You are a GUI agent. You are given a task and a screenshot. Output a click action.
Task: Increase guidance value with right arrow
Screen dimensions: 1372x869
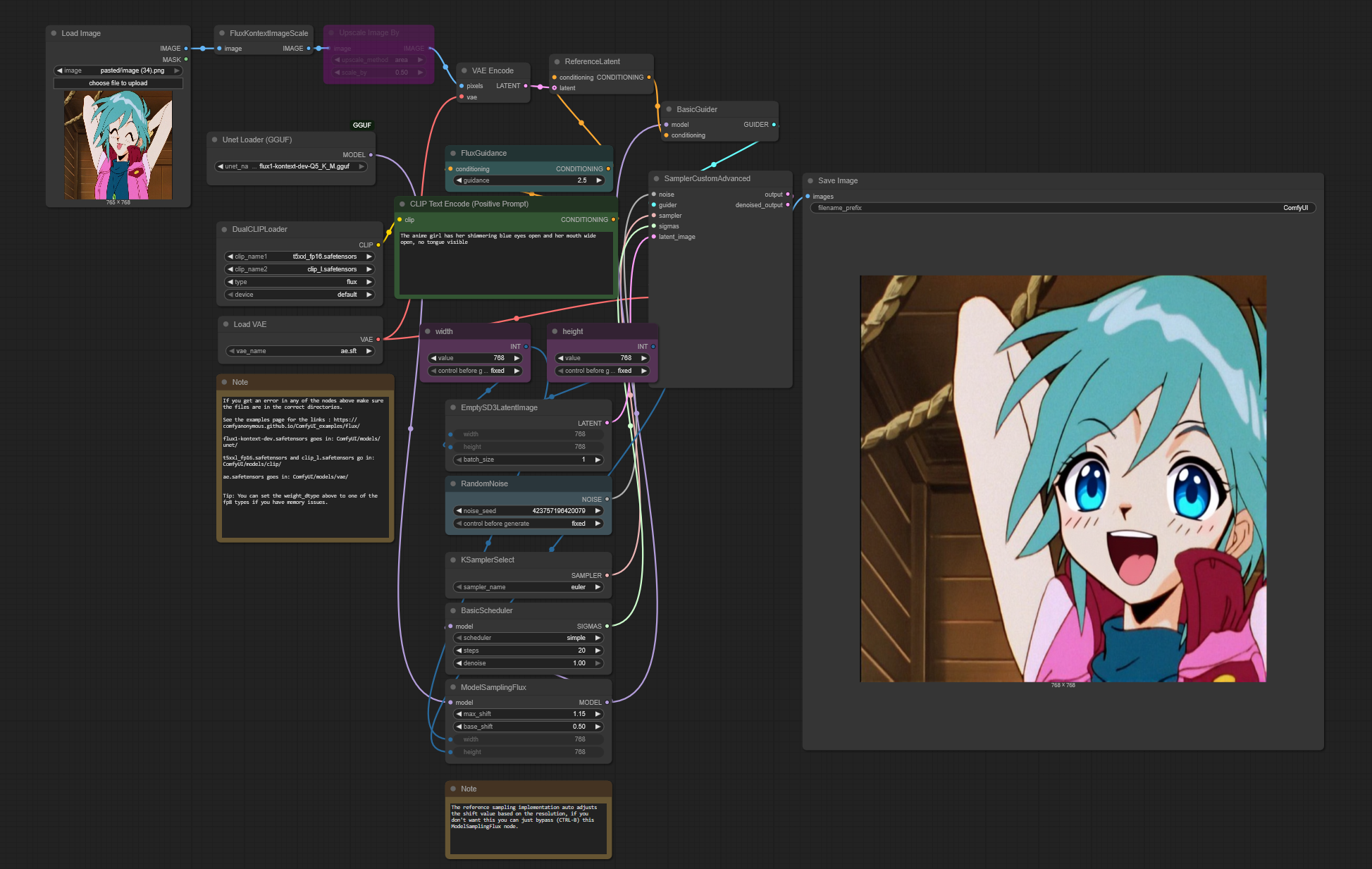(x=599, y=180)
